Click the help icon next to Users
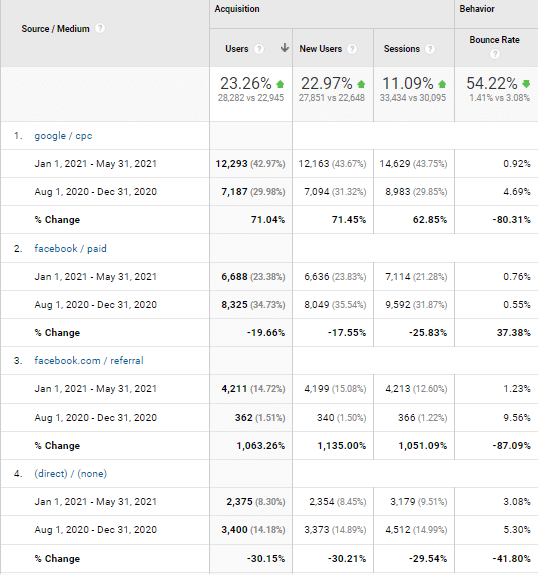This screenshot has width=538, height=575. 259,49
